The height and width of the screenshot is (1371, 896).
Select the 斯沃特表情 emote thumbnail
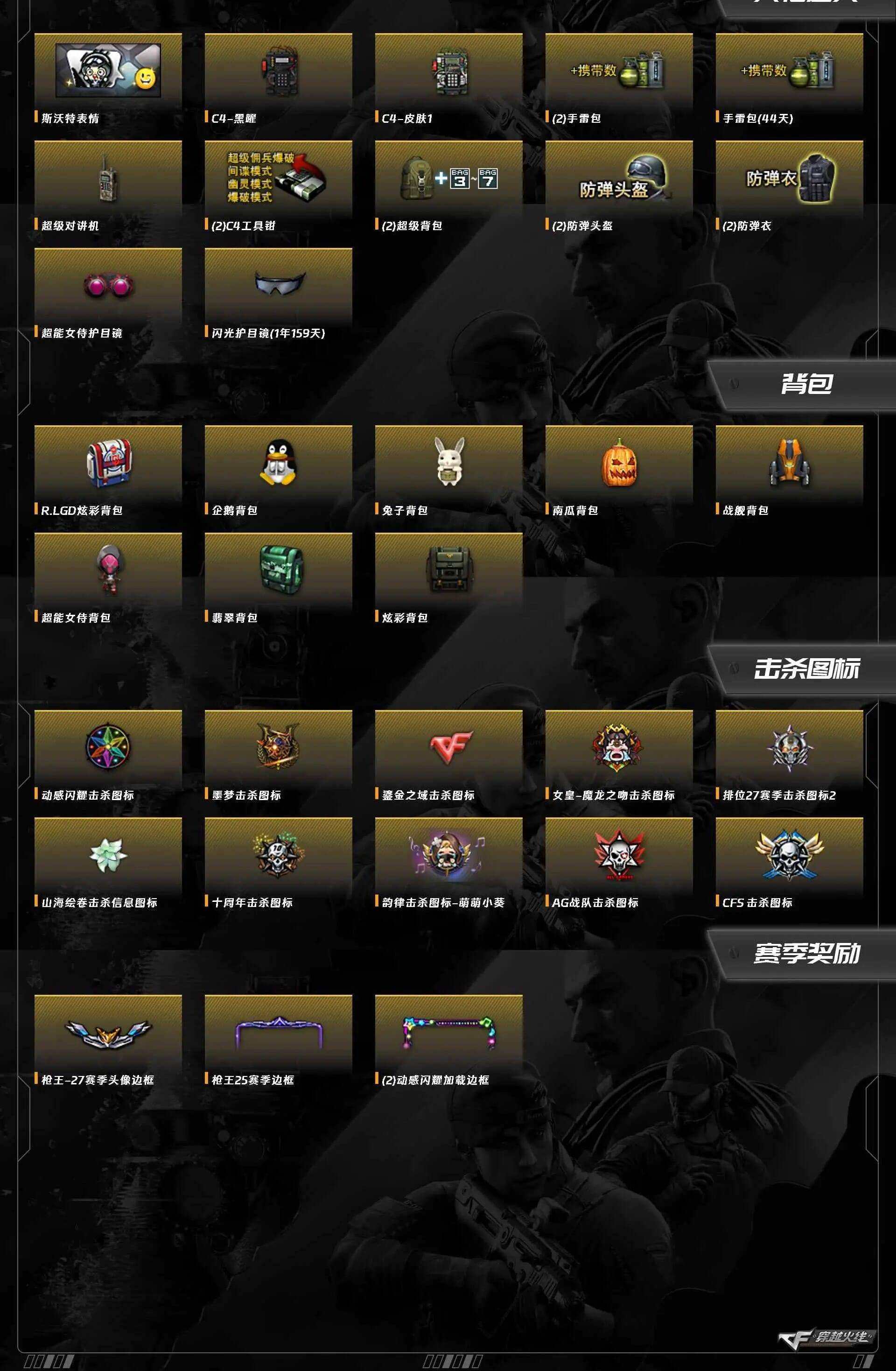(108, 70)
